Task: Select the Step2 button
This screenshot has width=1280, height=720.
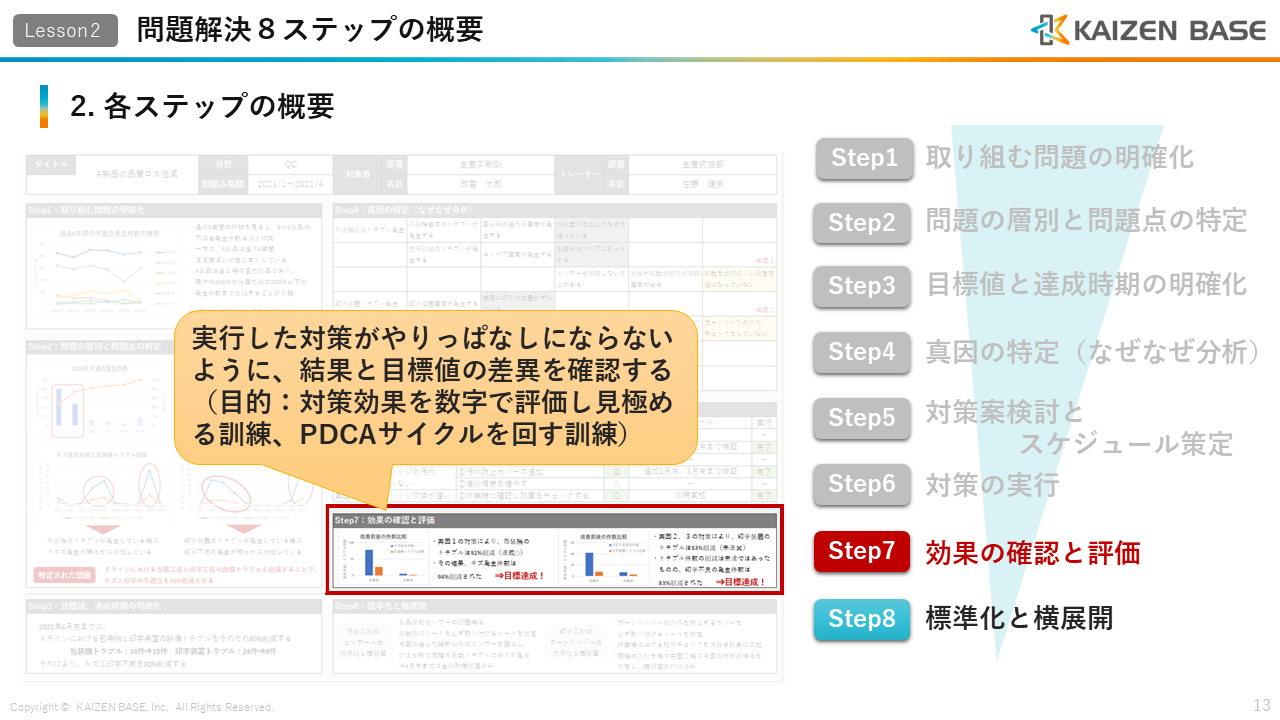Action: (862, 223)
